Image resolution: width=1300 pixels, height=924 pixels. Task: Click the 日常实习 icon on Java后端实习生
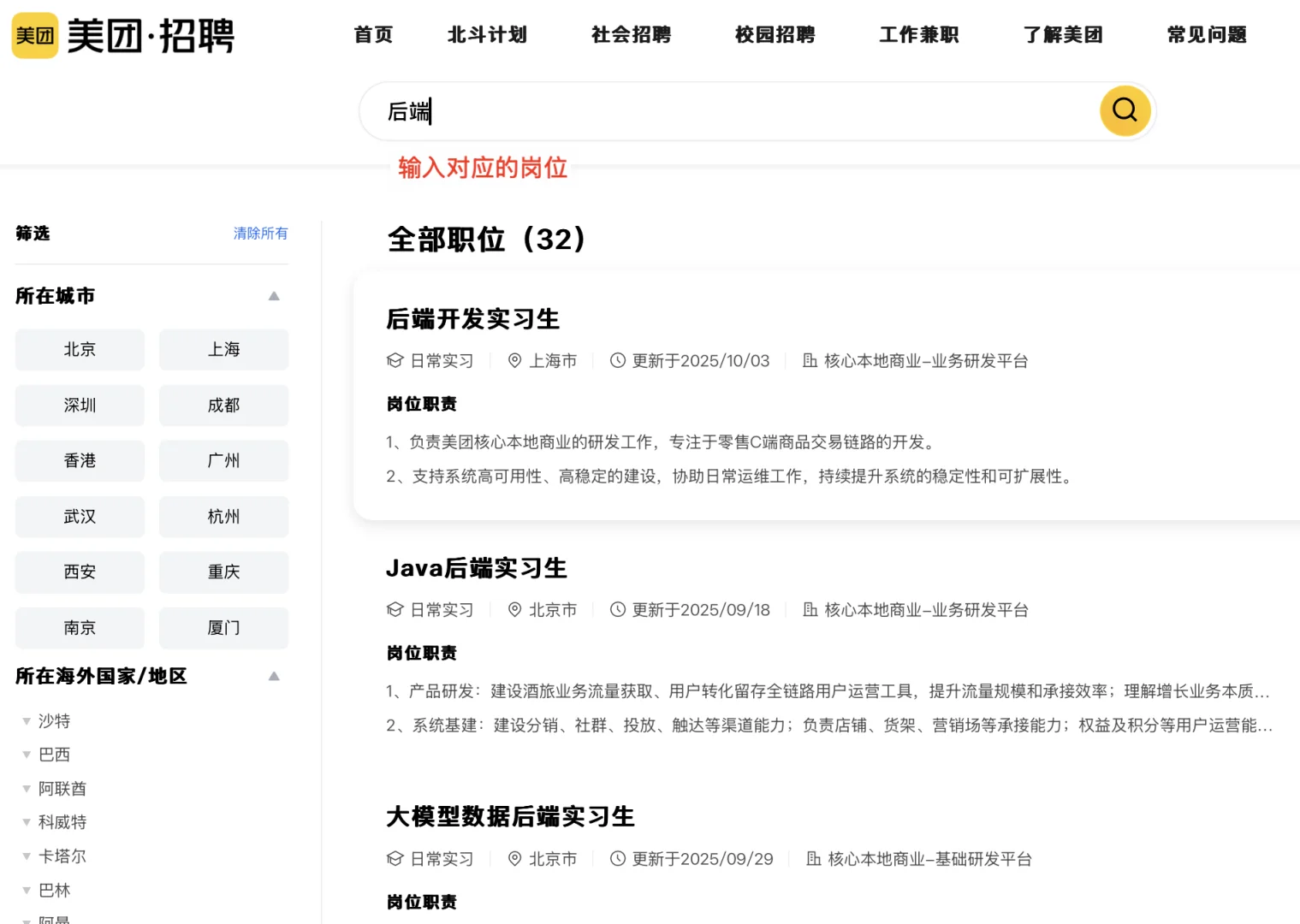coord(395,610)
